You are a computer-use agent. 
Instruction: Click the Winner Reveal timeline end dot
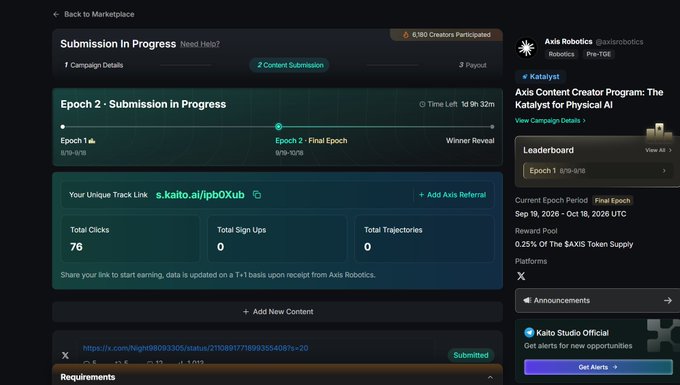coord(492,127)
